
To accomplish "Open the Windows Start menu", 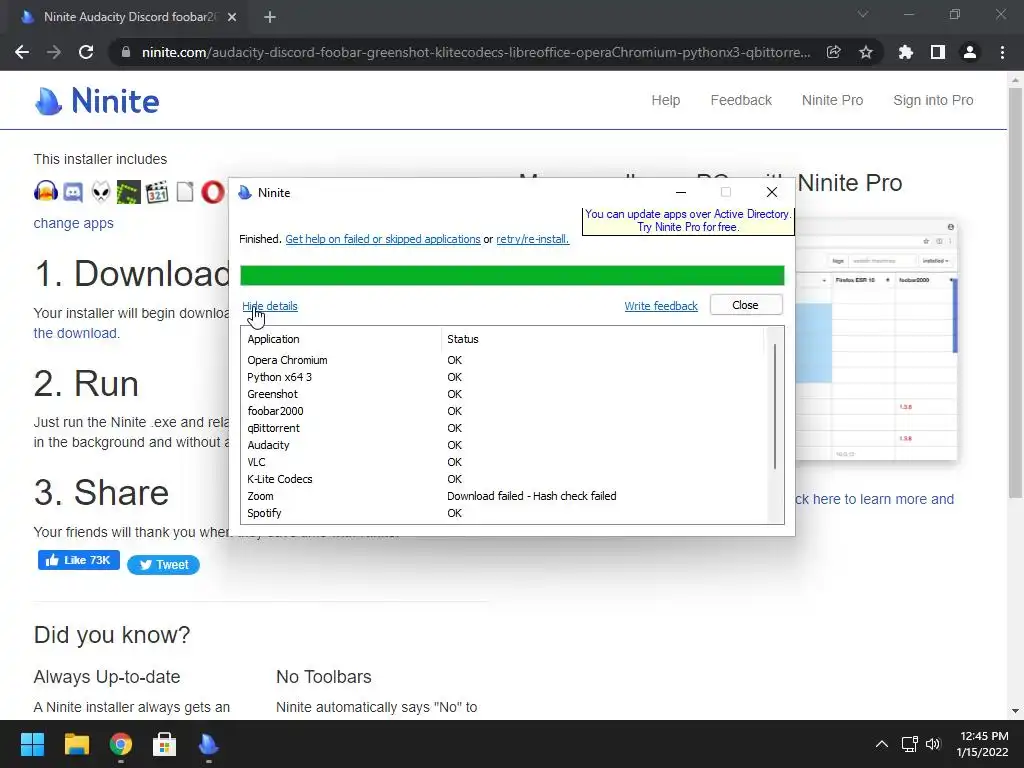I will coord(32,744).
